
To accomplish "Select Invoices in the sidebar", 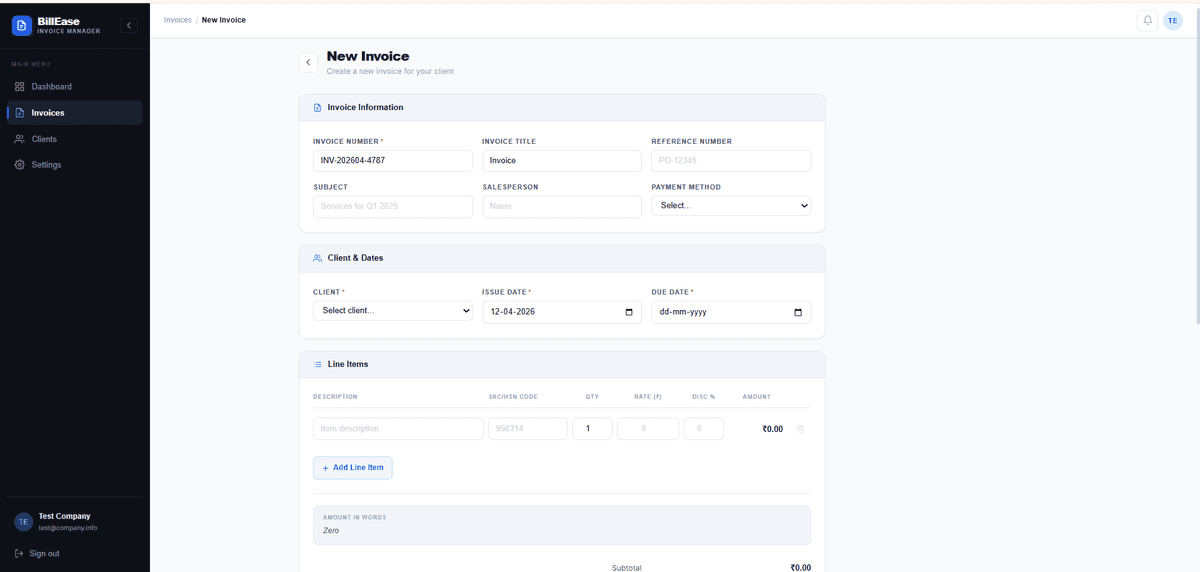I will pyautogui.click(x=75, y=113).
